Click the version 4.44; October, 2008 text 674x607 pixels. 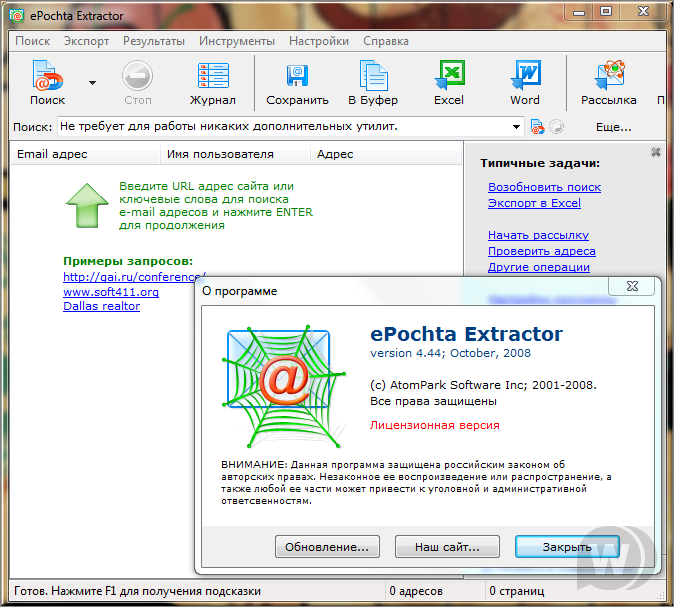click(450, 353)
